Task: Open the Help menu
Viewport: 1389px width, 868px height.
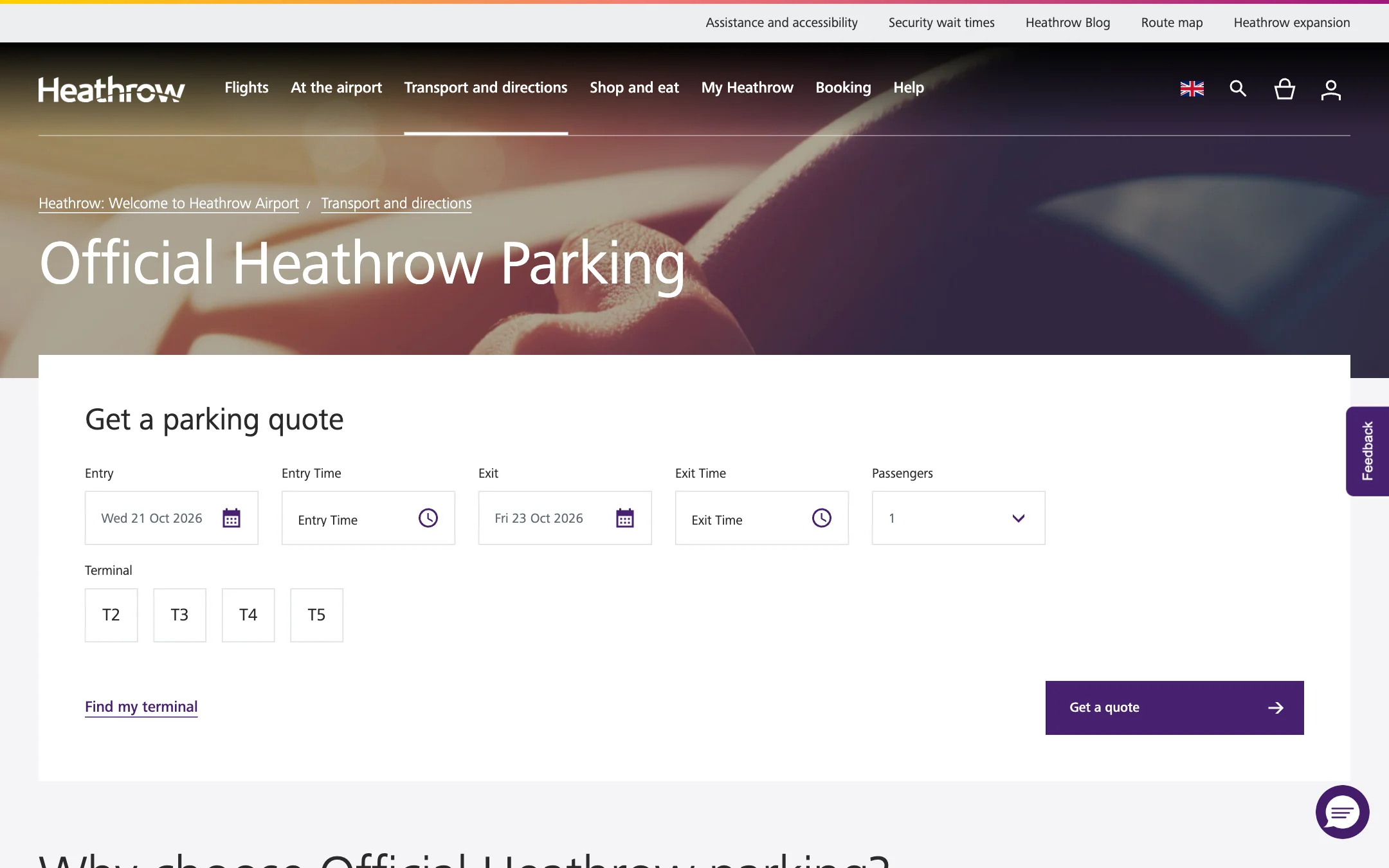Action: tap(908, 87)
